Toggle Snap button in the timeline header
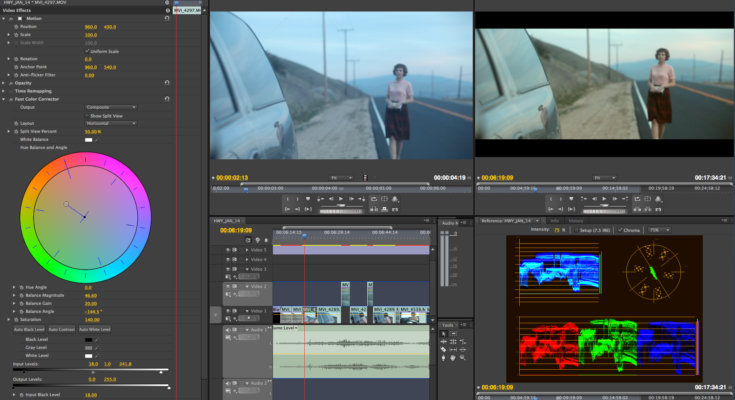Viewport: 735px width, 400px height. click(248, 240)
